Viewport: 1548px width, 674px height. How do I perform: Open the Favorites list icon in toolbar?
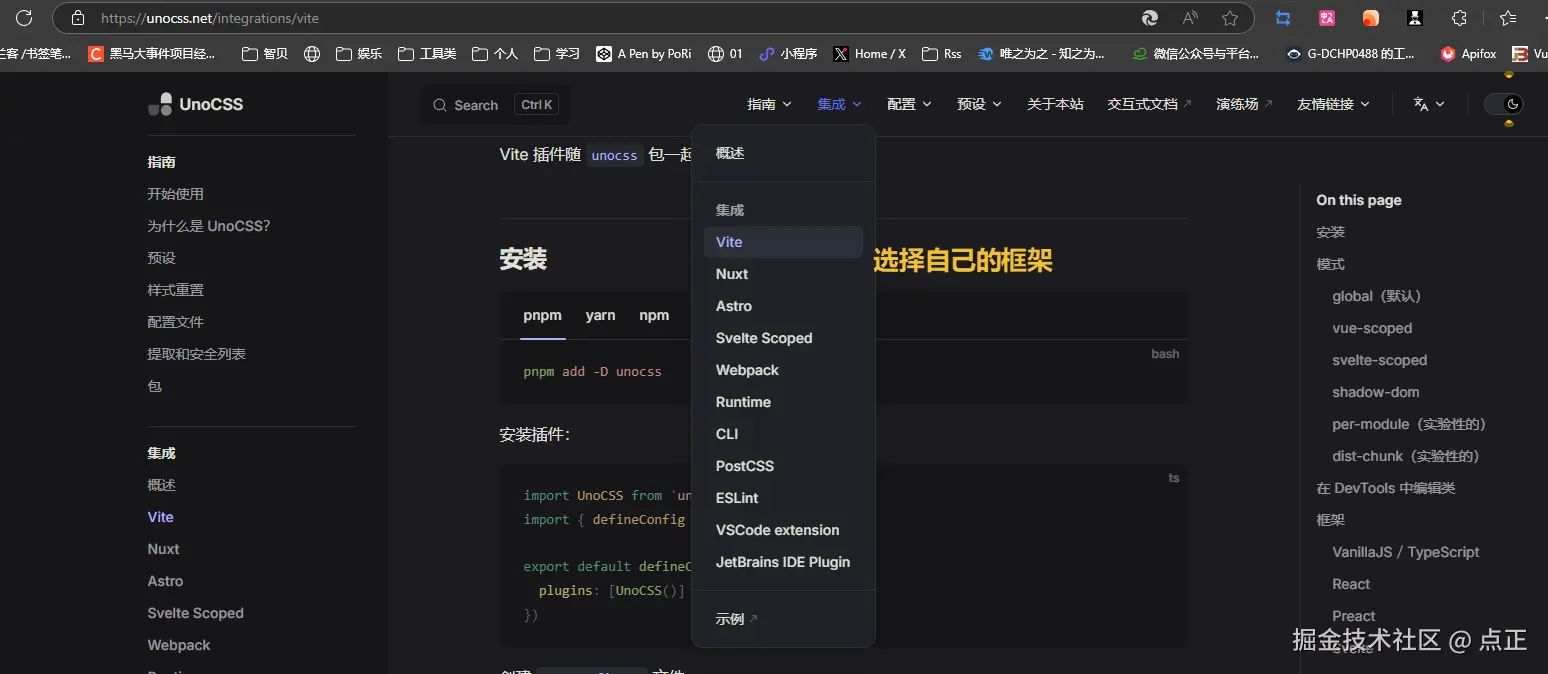(1508, 18)
